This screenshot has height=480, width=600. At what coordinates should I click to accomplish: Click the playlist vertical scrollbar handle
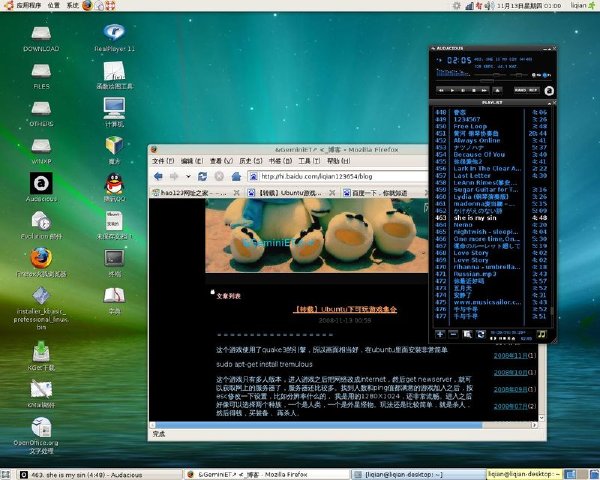pyautogui.click(x=552, y=311)
